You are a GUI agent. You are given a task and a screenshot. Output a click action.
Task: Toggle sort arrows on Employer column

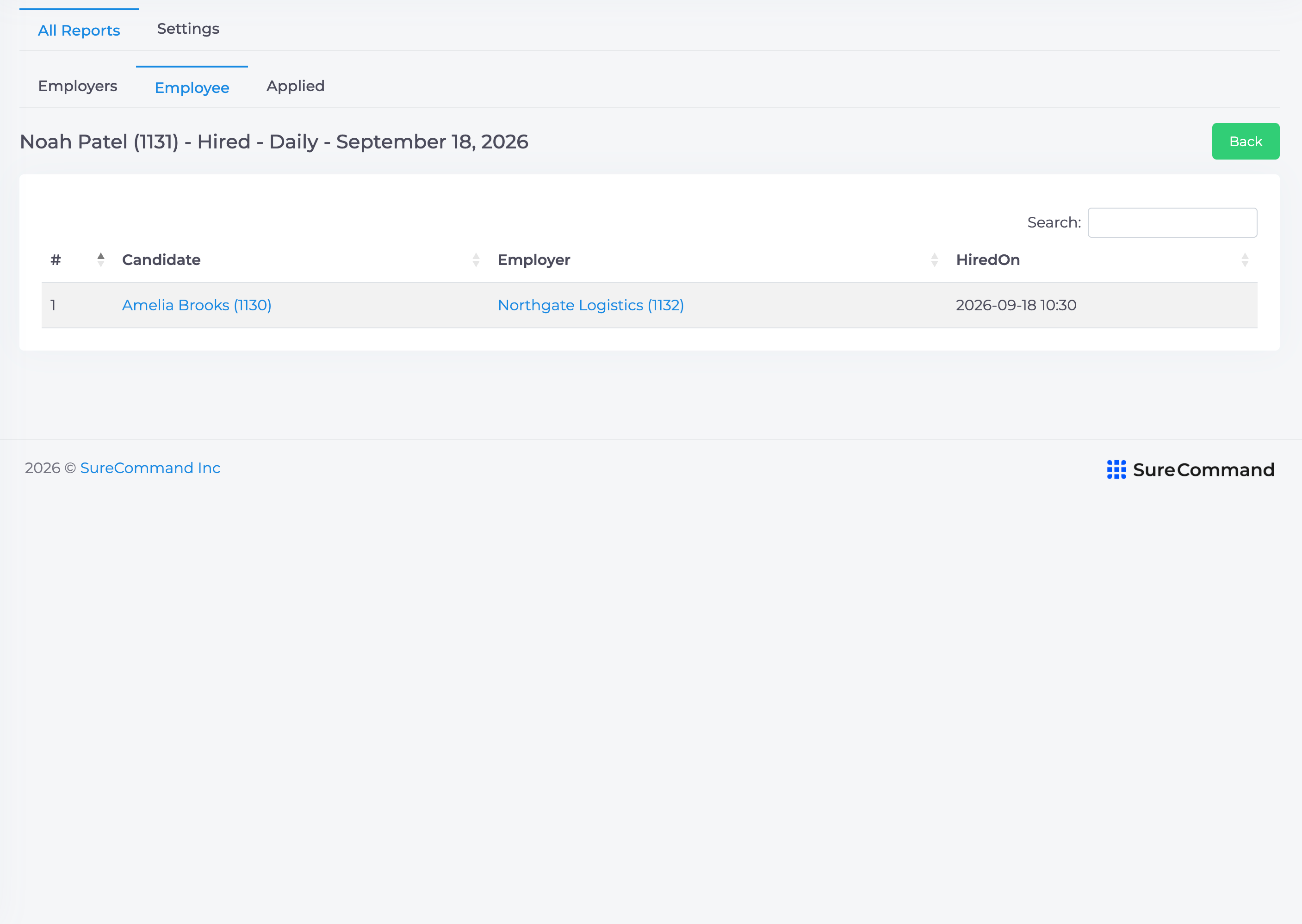(934, 259)
